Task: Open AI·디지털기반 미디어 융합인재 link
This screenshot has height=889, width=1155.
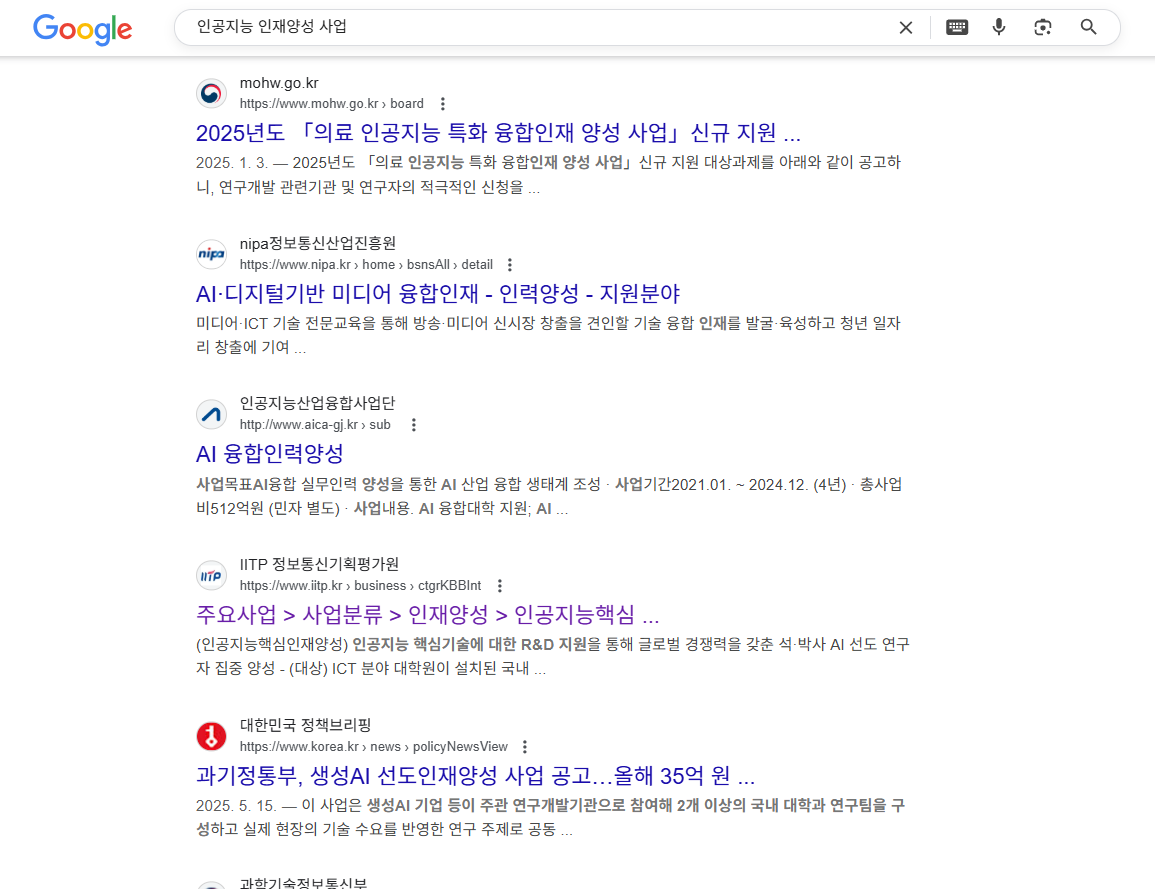Action: click(438, 294)
